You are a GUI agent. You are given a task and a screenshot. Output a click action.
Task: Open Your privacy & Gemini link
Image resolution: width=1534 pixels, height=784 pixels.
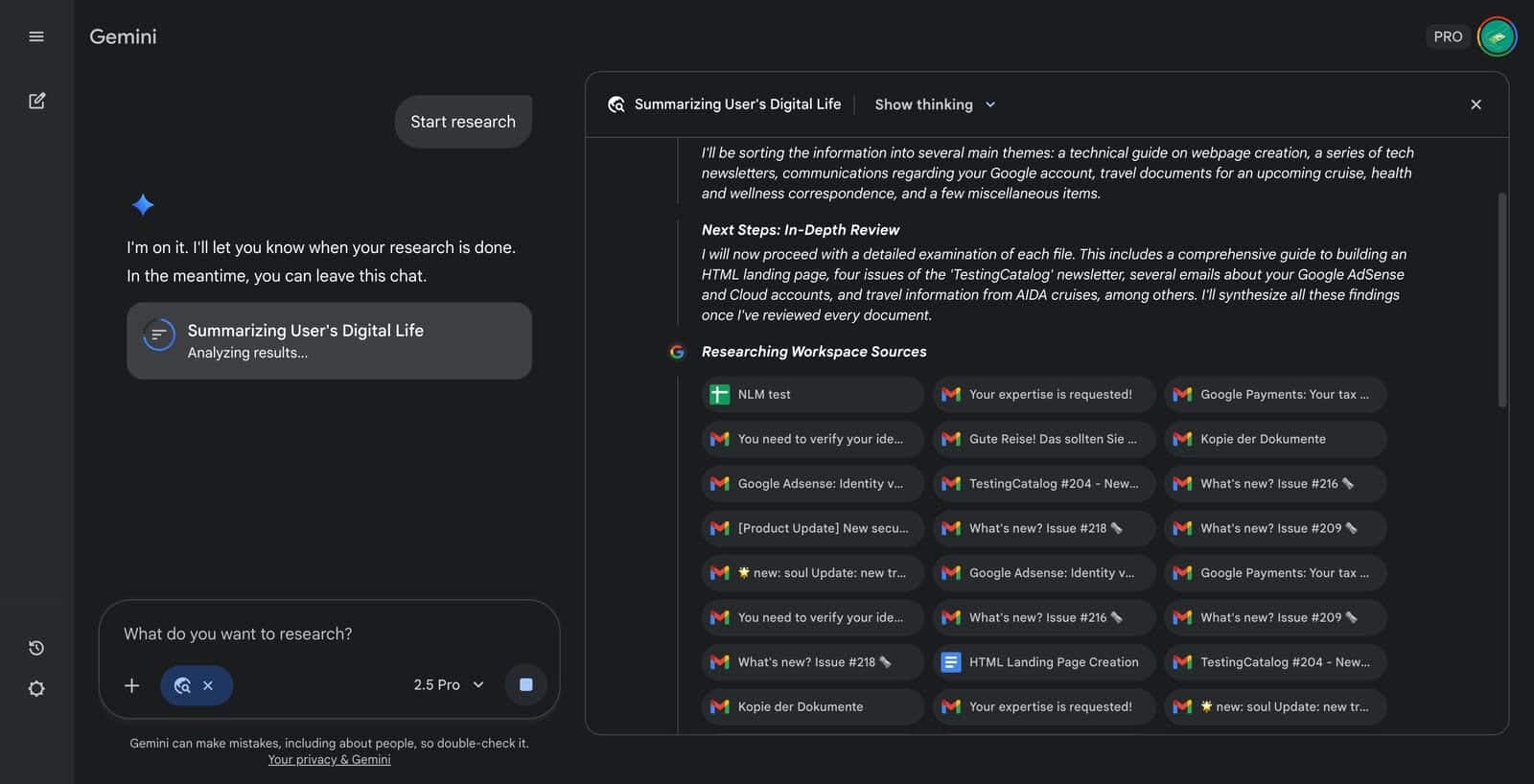329,759
